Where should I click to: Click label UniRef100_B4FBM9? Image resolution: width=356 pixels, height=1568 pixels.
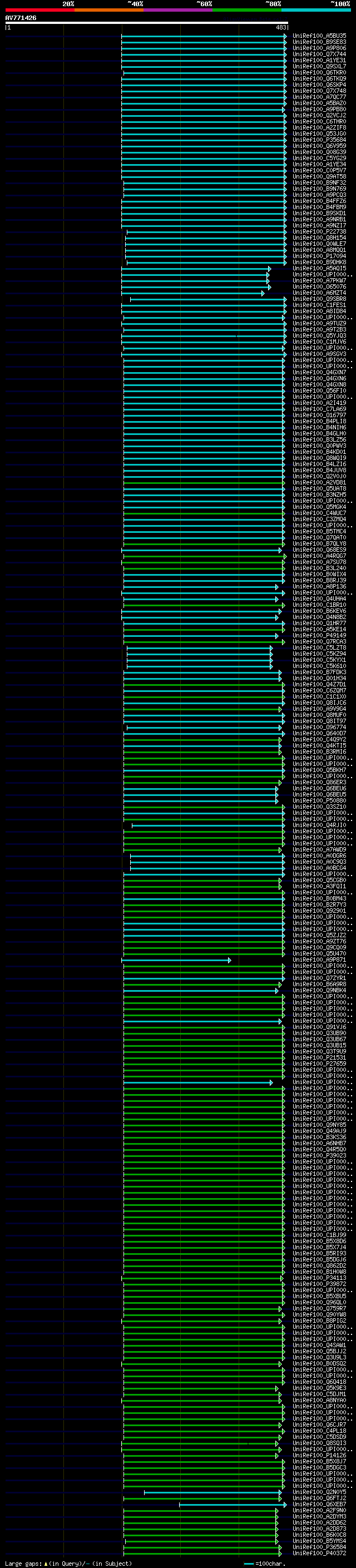click(319, 207)
